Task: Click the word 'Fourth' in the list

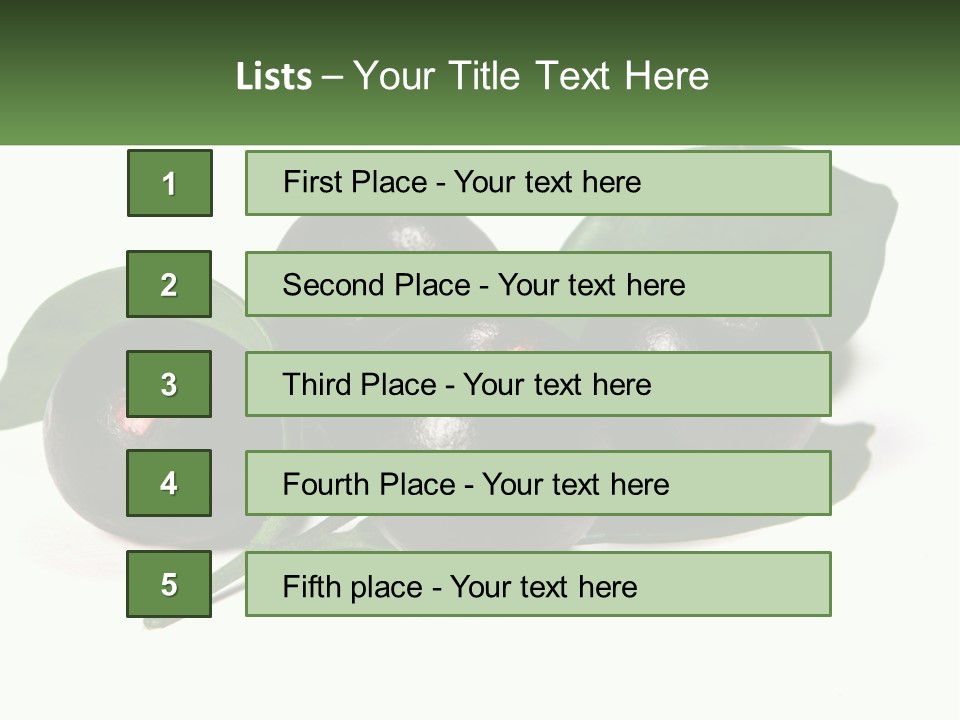Action: point(326,485)
